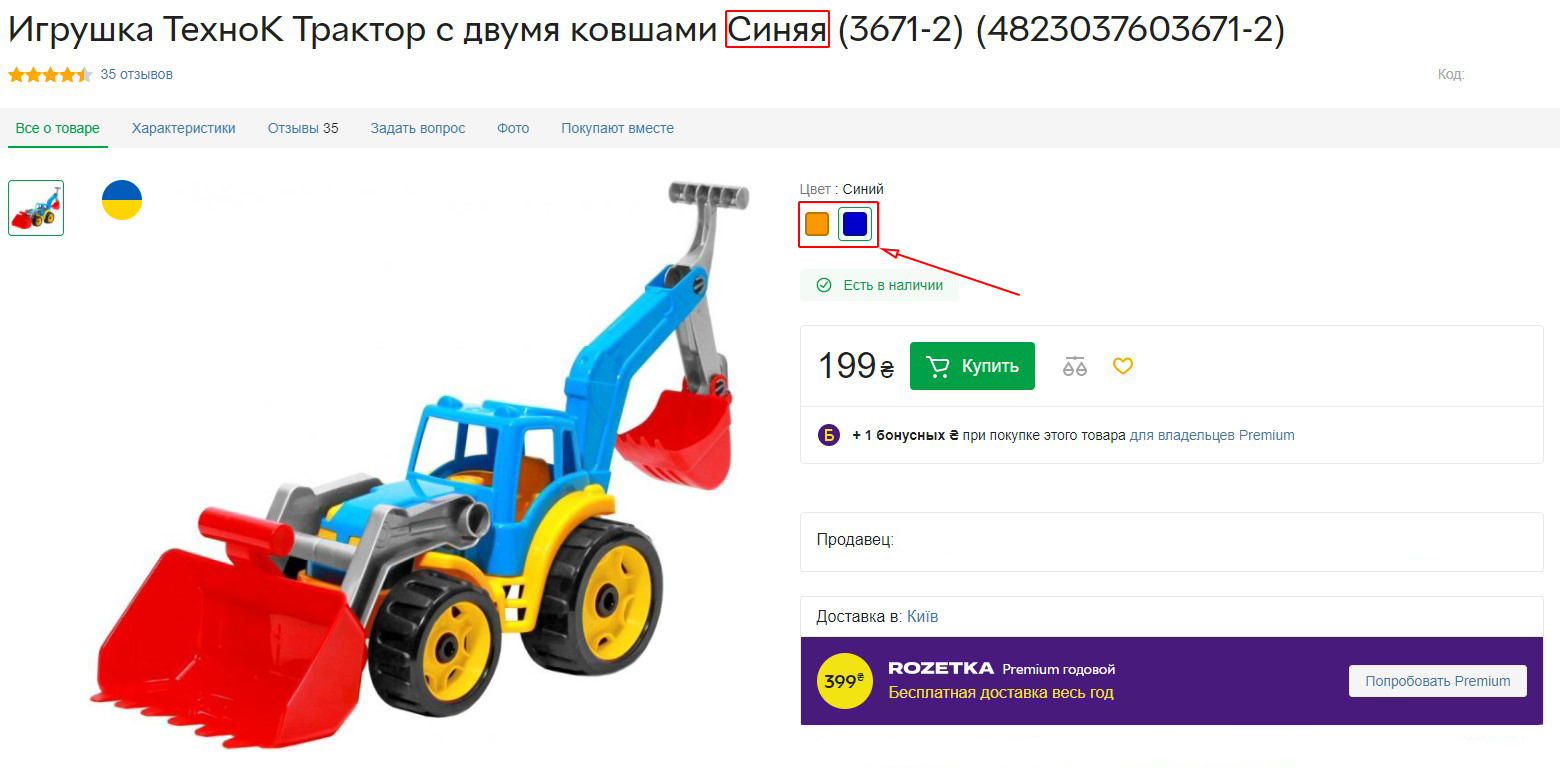The image size is (1560, 768).
Task: Click the shopping cart icon on Купить
Action: (x=938, y=366)
